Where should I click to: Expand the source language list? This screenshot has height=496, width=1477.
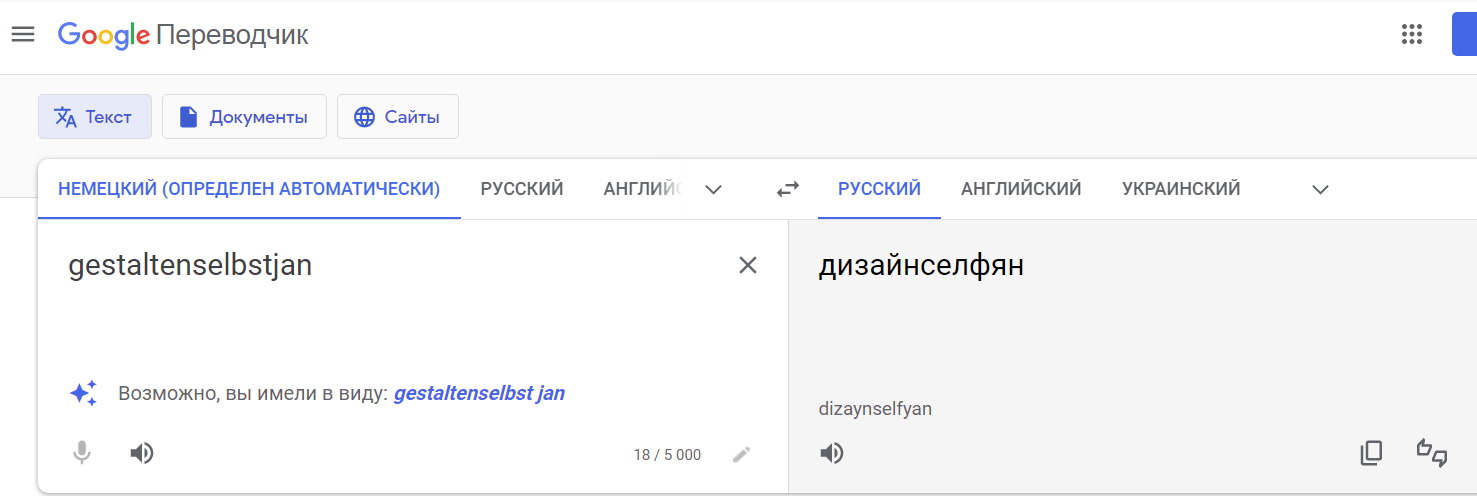[713, 190]
